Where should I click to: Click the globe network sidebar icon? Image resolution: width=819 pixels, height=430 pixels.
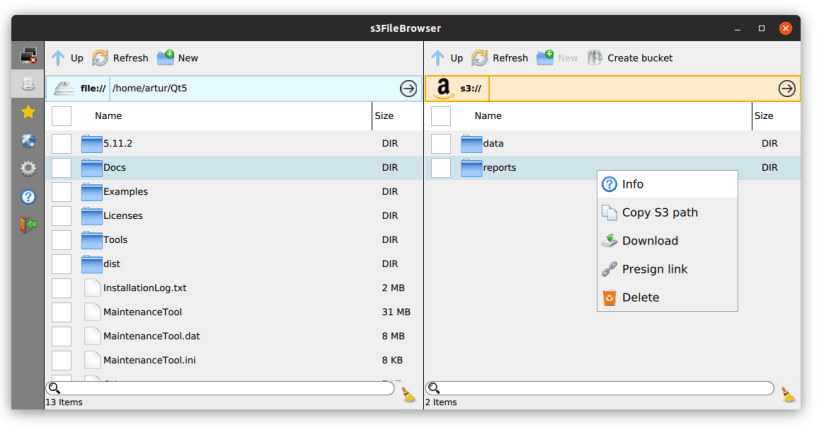28,140
